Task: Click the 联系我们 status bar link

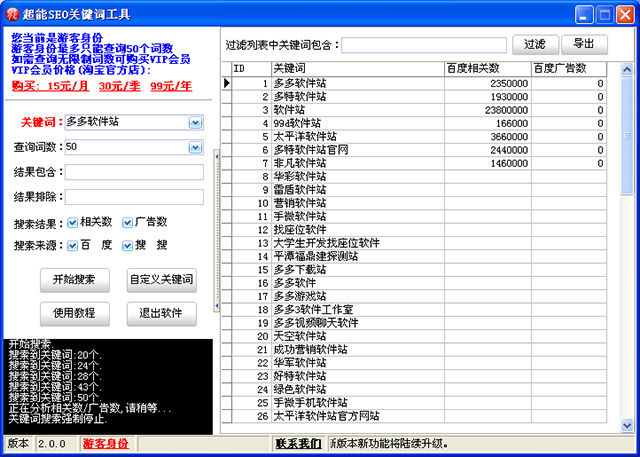Action: [298, 444]
